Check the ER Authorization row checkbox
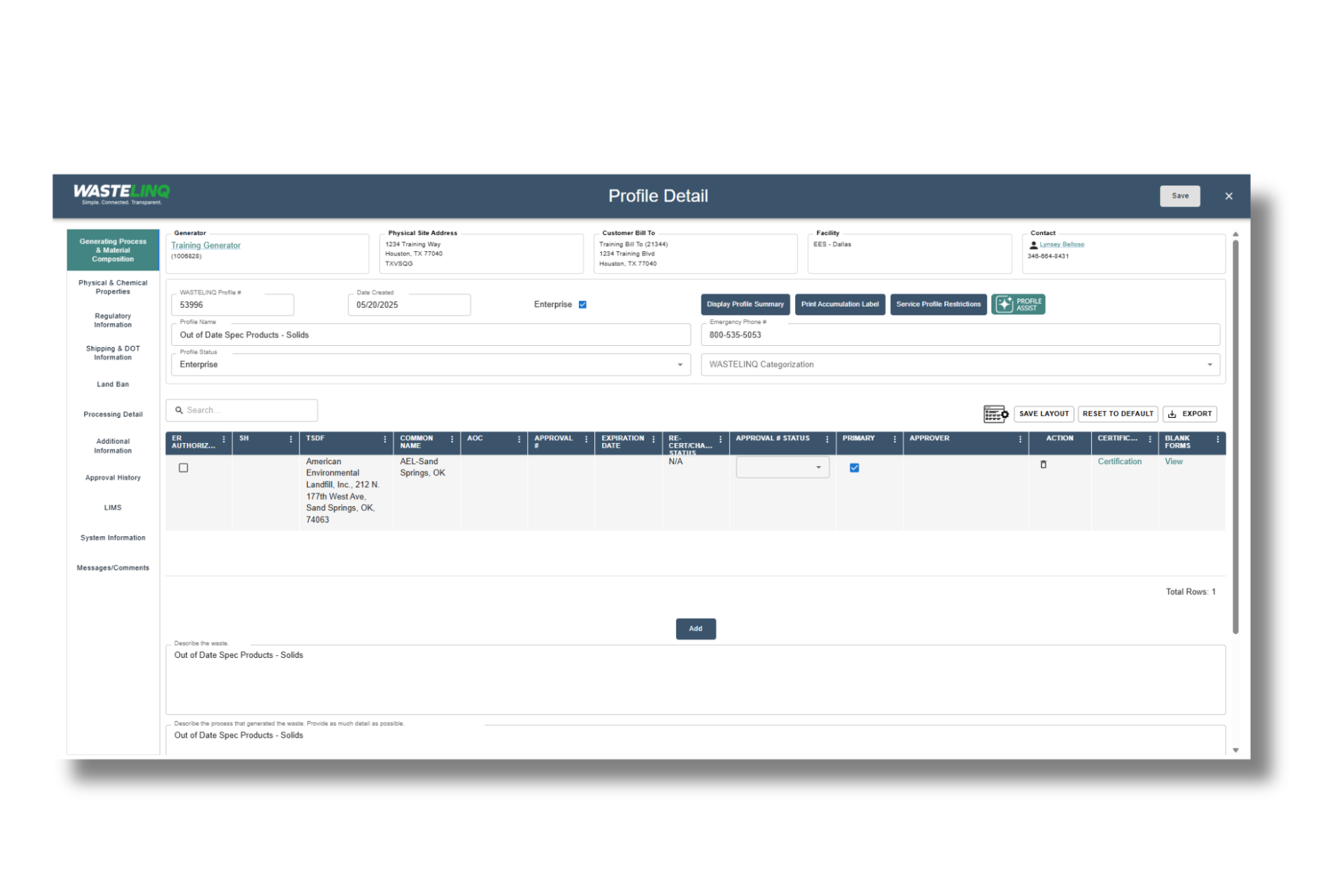 coord(183,468)
